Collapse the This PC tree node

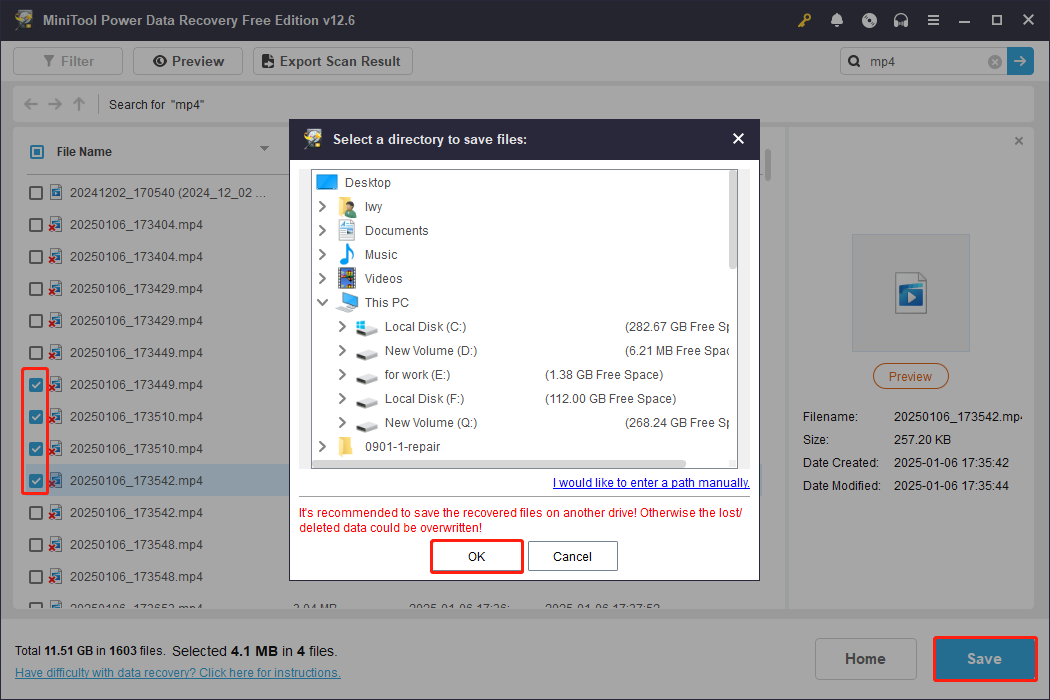tap(322, 302)
